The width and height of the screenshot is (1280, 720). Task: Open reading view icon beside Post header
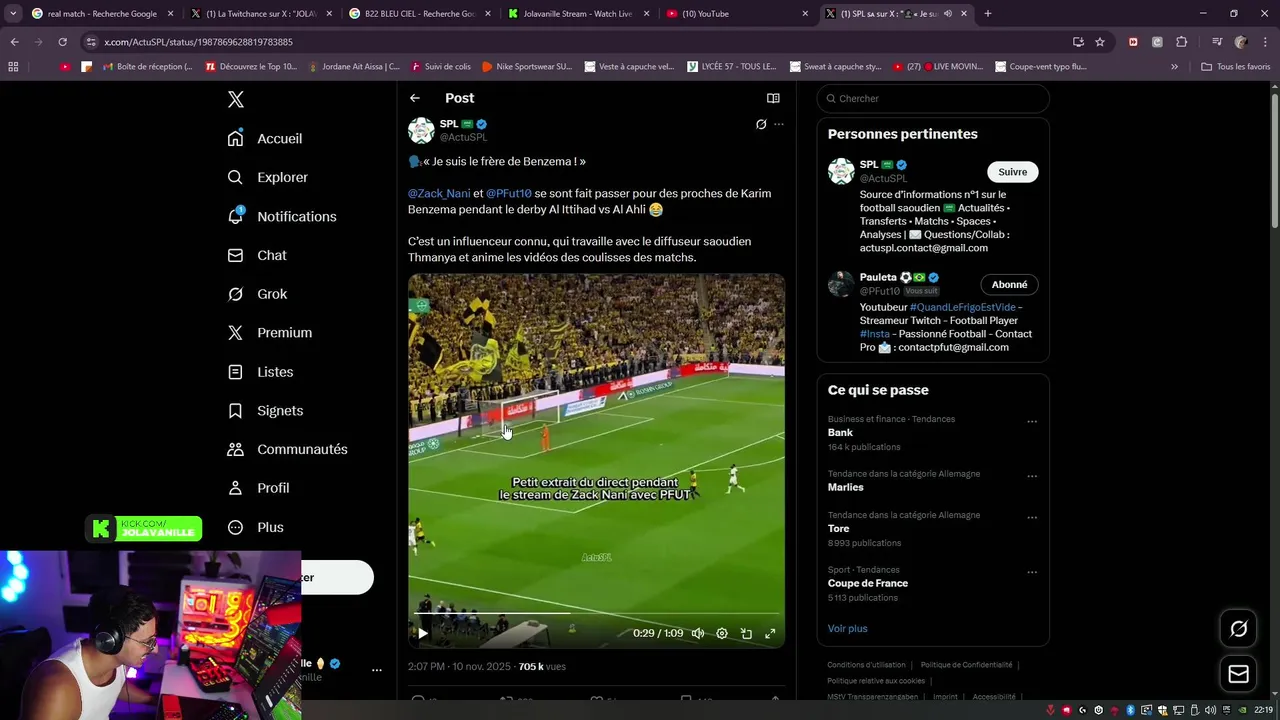[773, 98]
